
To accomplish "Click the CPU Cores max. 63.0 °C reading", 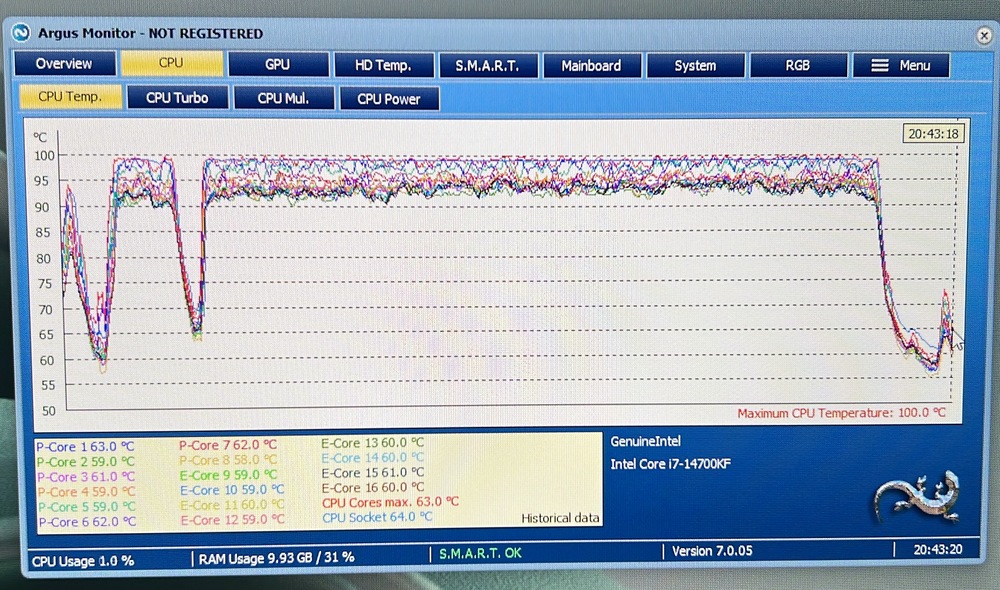I will click(390, 502).
